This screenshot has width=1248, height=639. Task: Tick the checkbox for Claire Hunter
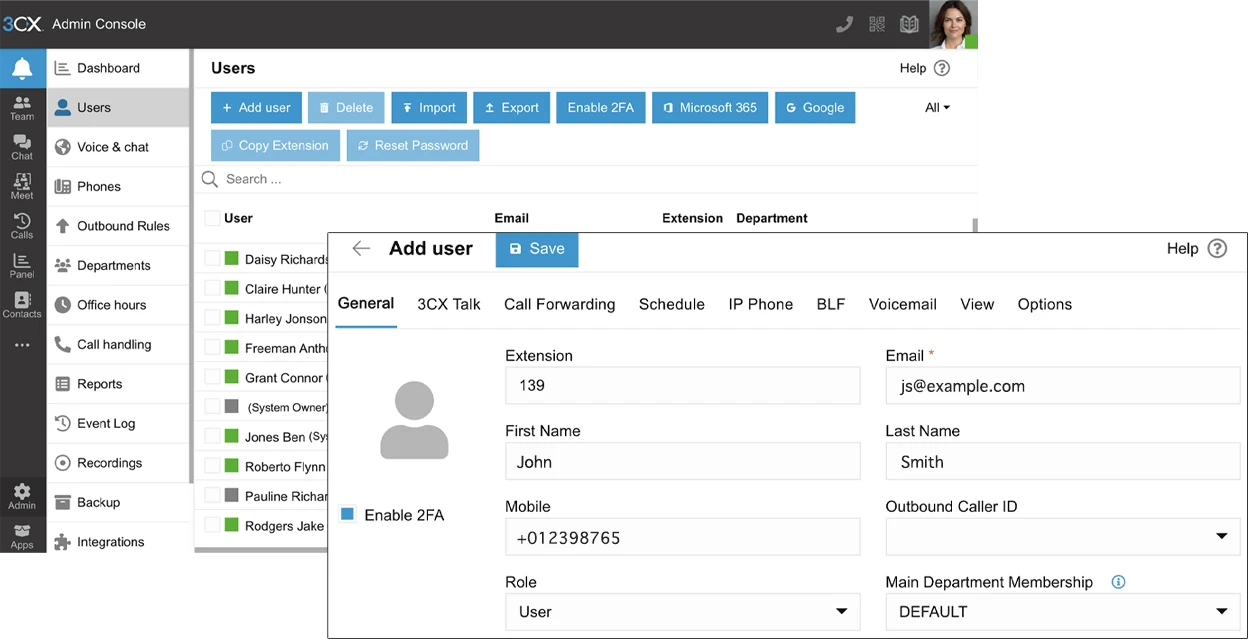(212, 288)
